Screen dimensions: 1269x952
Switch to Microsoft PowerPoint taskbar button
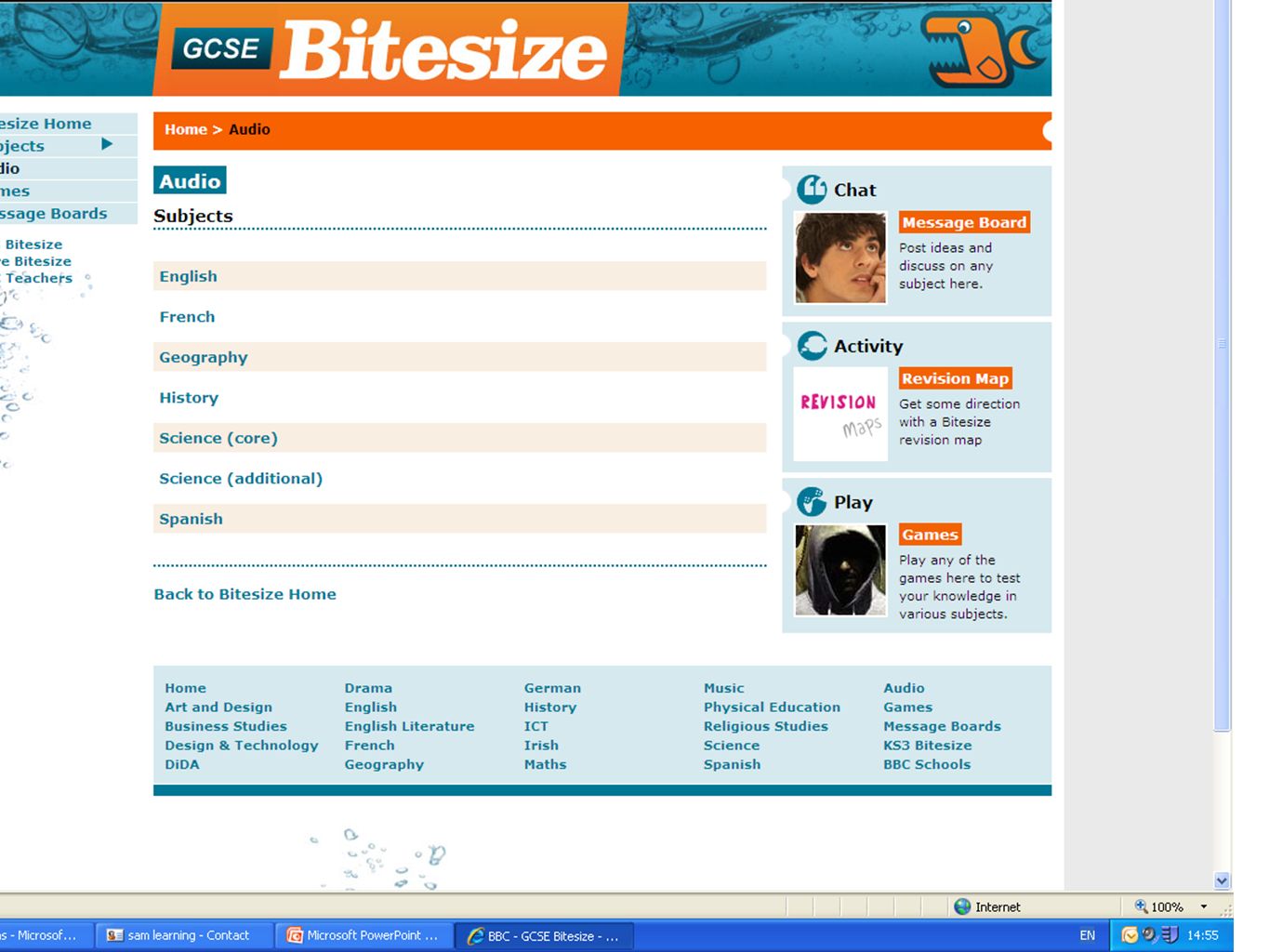tap(365, 935)
